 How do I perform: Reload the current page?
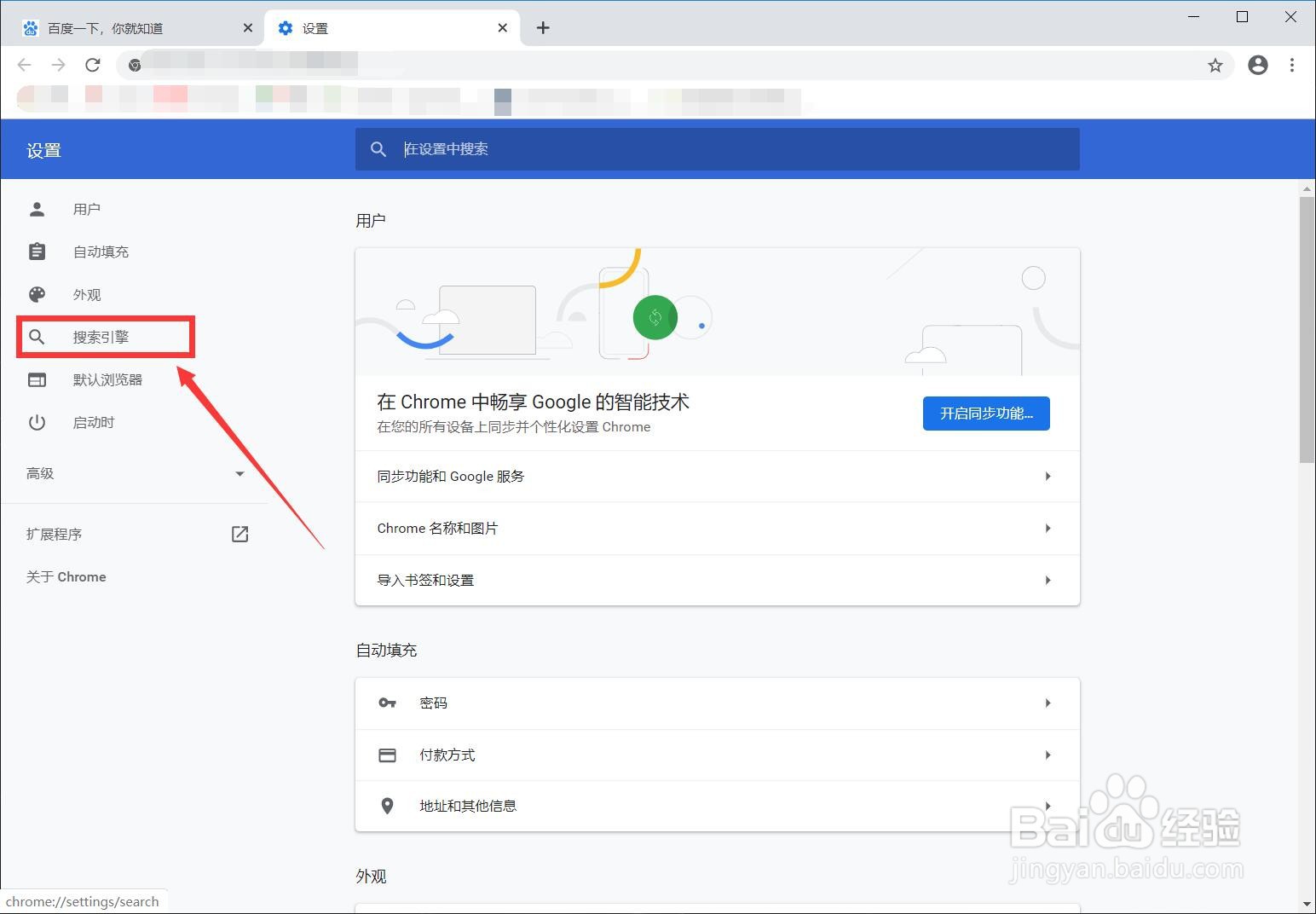[93, 65]
